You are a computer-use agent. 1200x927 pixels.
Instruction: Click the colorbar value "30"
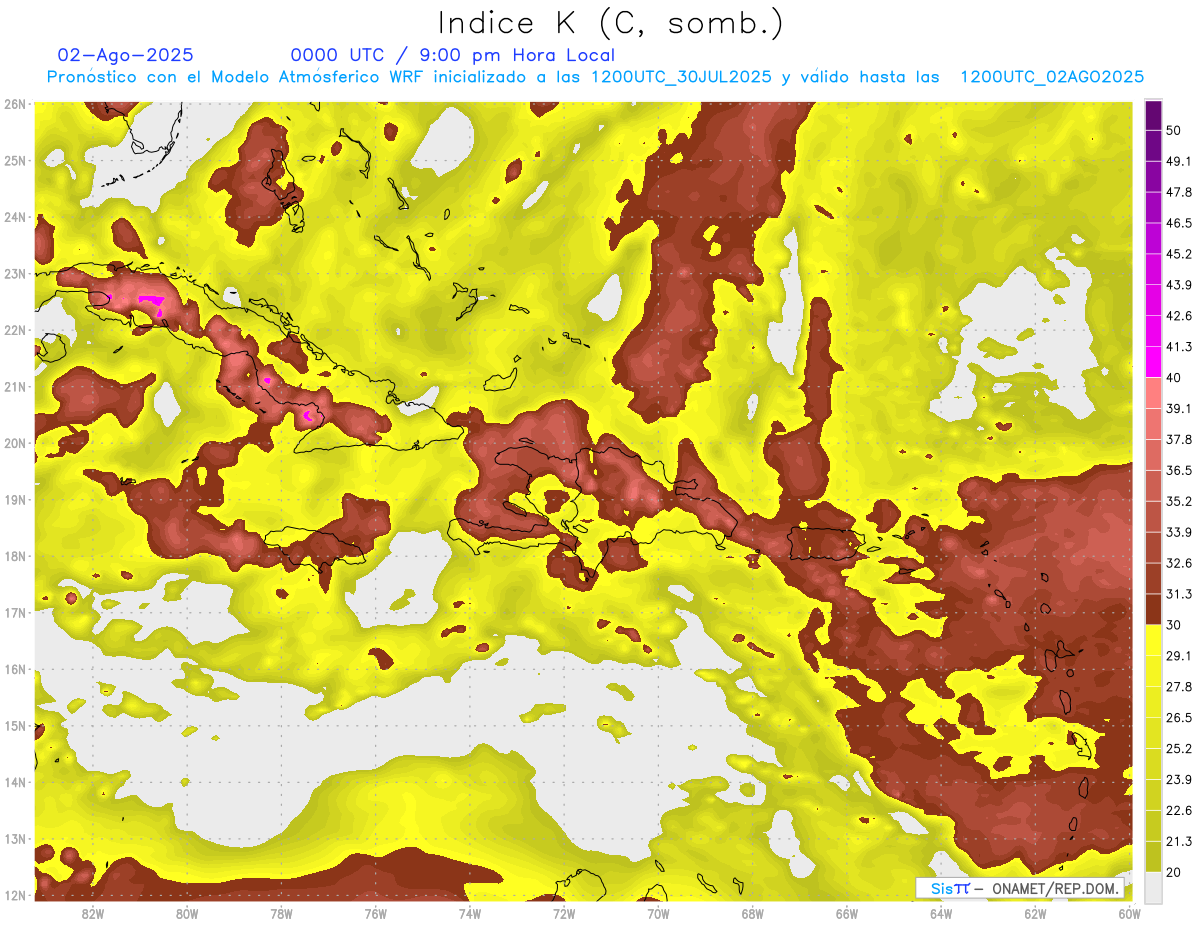[x=1174, y=625]
